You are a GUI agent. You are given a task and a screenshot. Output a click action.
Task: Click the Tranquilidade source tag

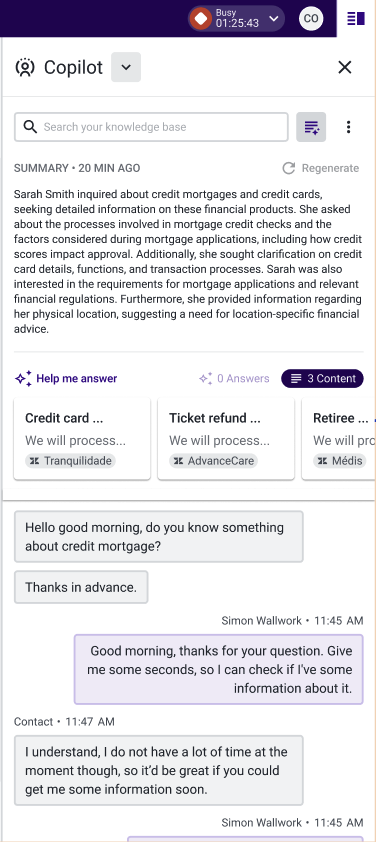tap(70, 461)
